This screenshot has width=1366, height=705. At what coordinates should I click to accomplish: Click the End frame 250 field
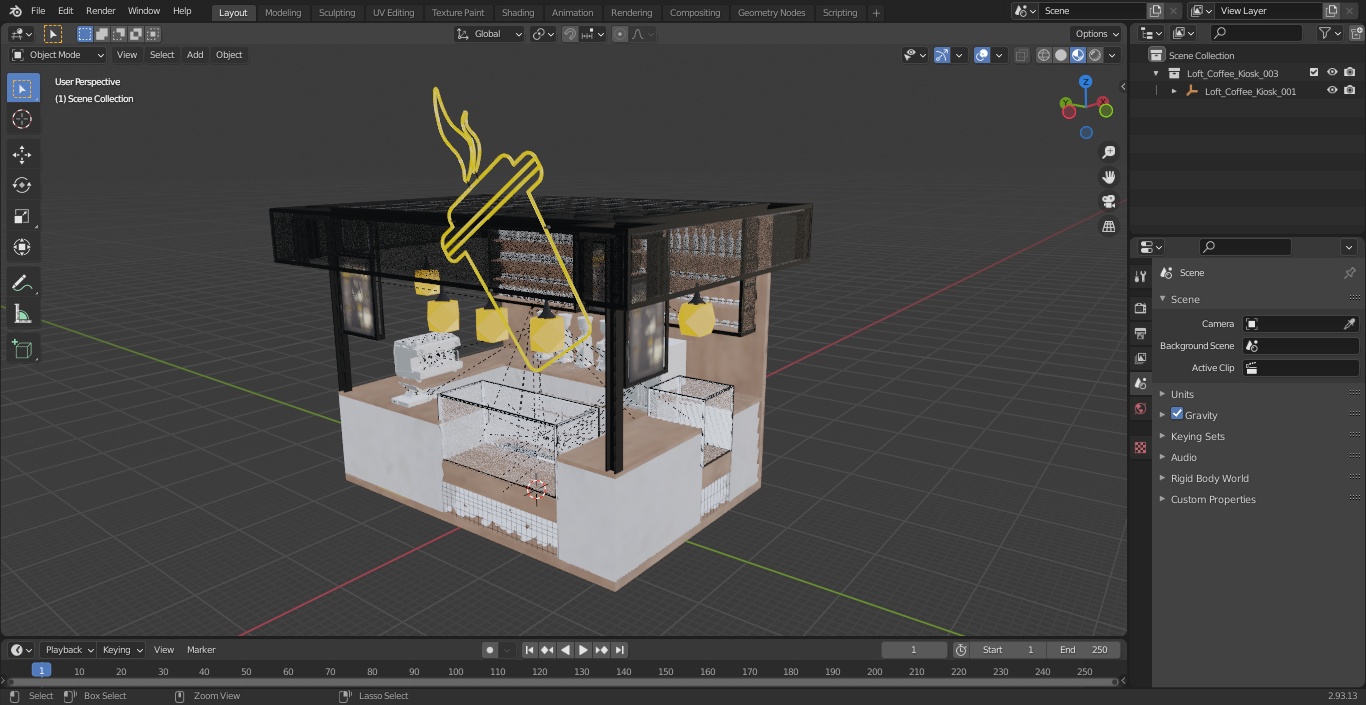pyautogui.click(x=1084, y=650)
